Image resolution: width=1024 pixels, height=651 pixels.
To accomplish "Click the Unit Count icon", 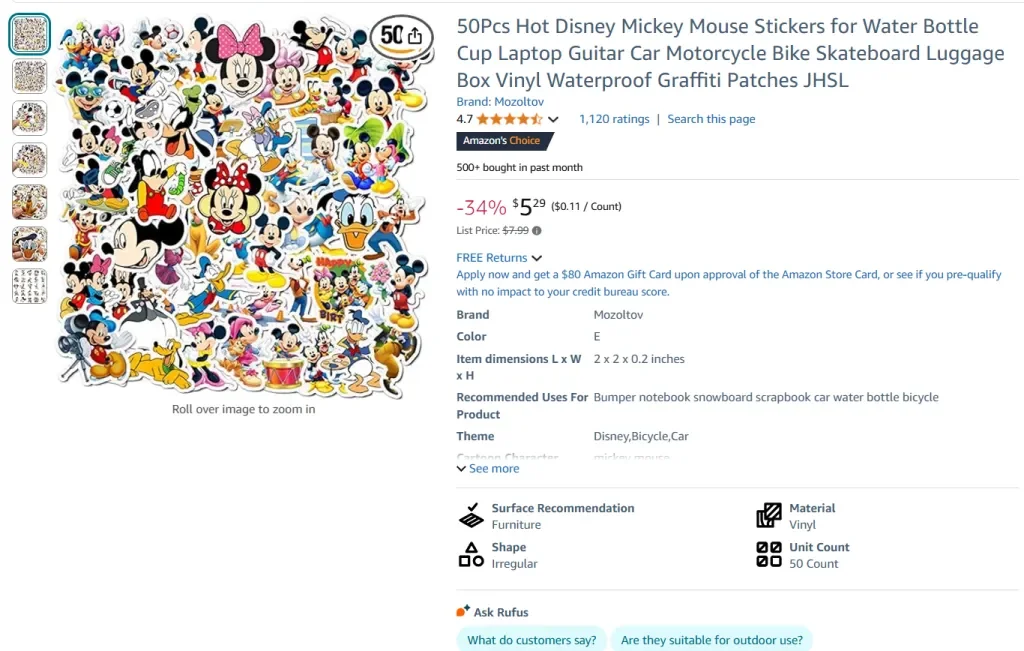I will point(769,555).
